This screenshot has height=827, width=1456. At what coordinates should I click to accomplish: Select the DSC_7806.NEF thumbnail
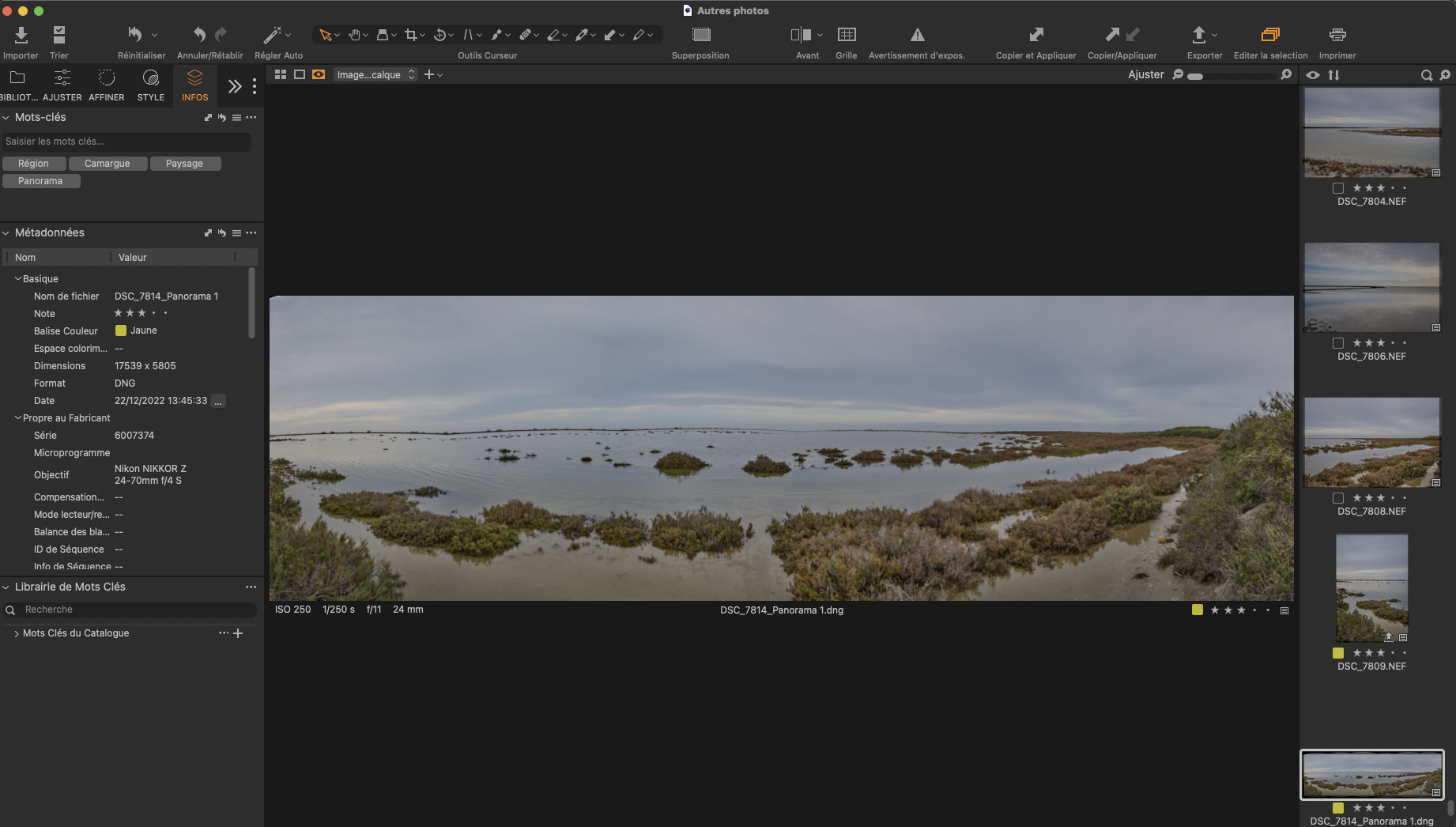(x=1371, y=287)
